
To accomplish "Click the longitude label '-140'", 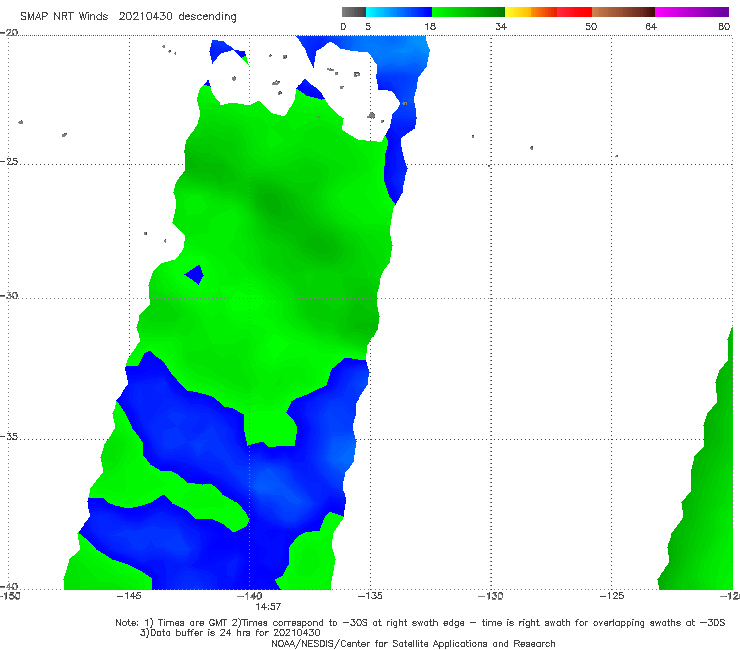I will (250, 596).
